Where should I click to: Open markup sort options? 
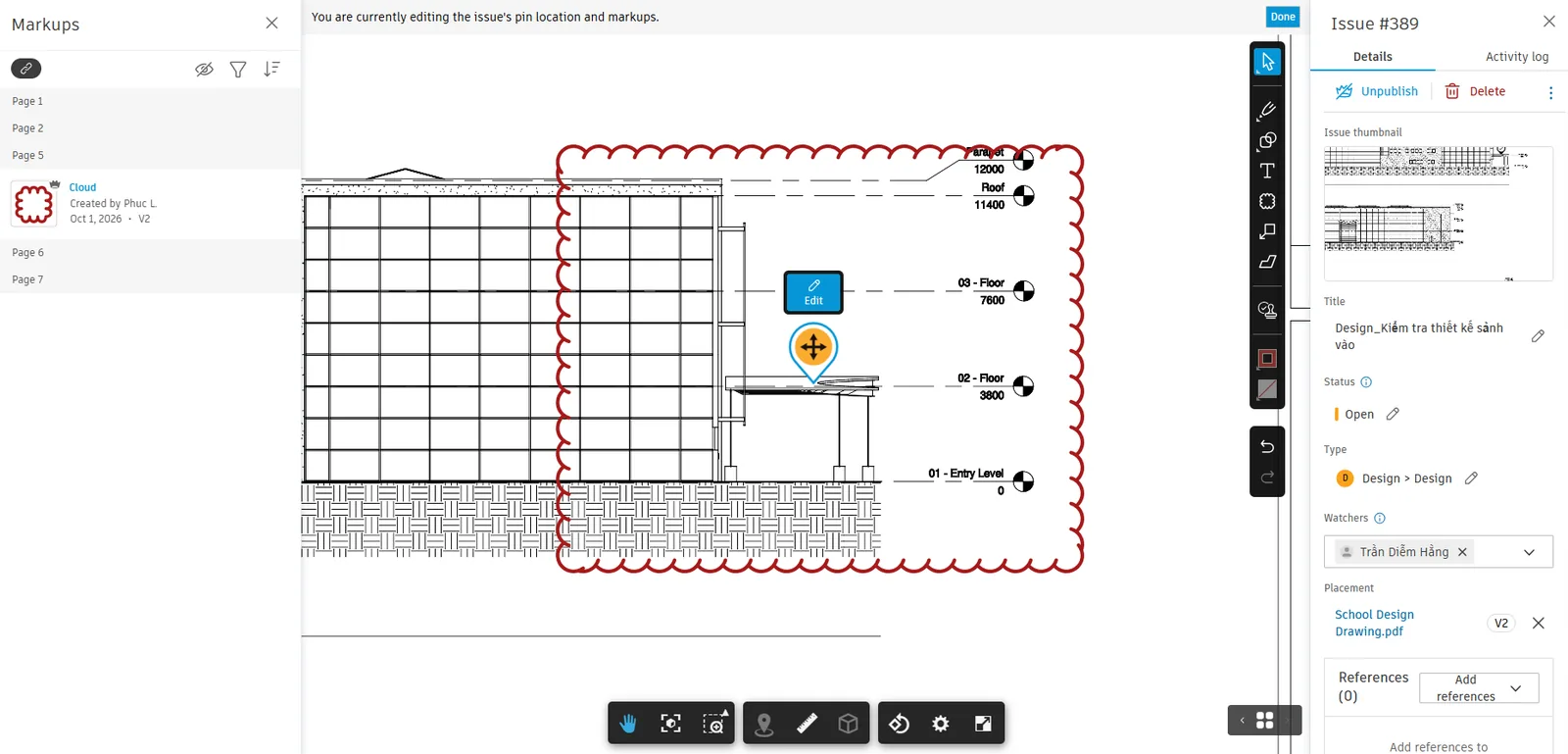[x=271, y=69]
